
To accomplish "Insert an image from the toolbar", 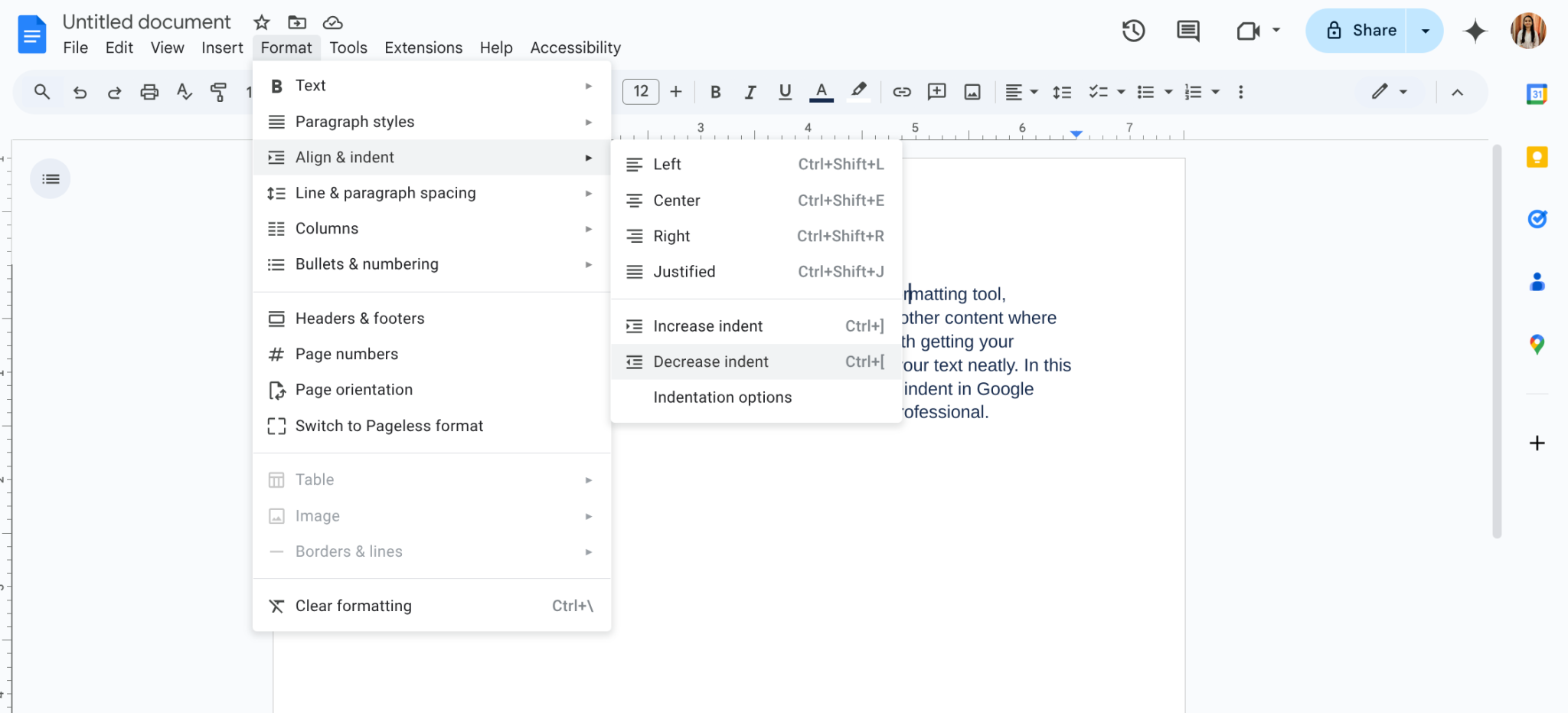I will [971, 91].
